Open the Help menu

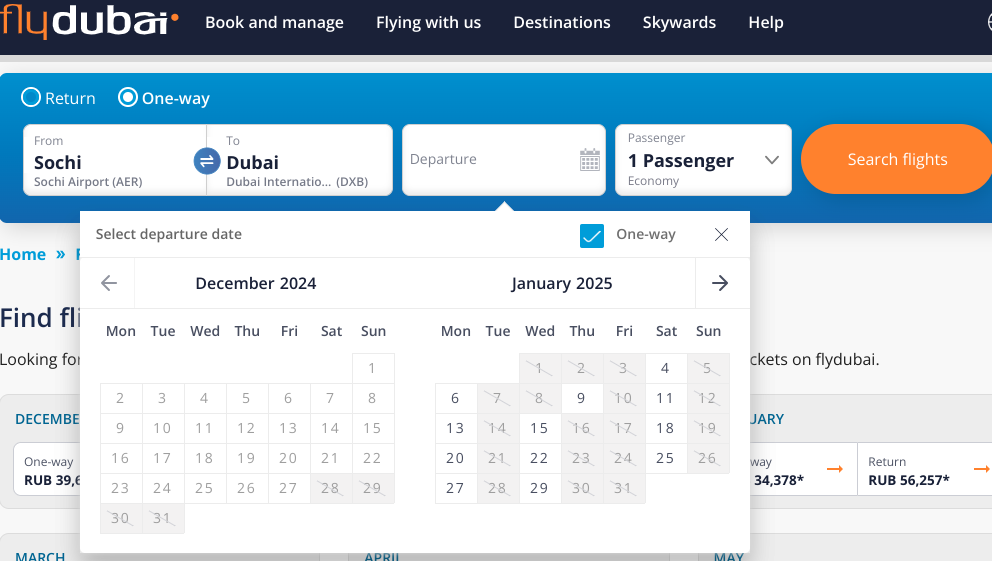766,23
